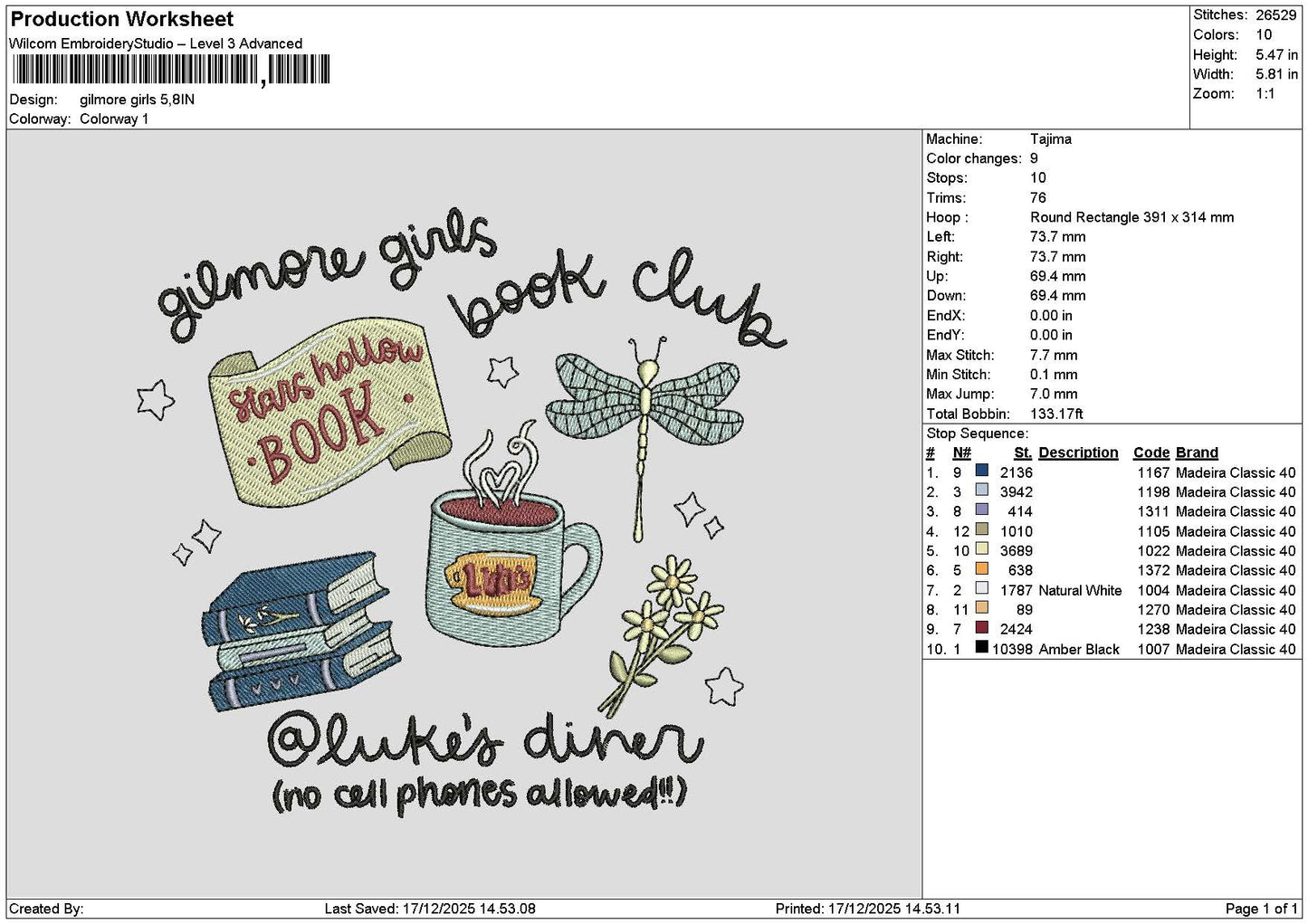
Task: Click the Max Stitch value '7.7 mm'
Action: point(1054,355)
